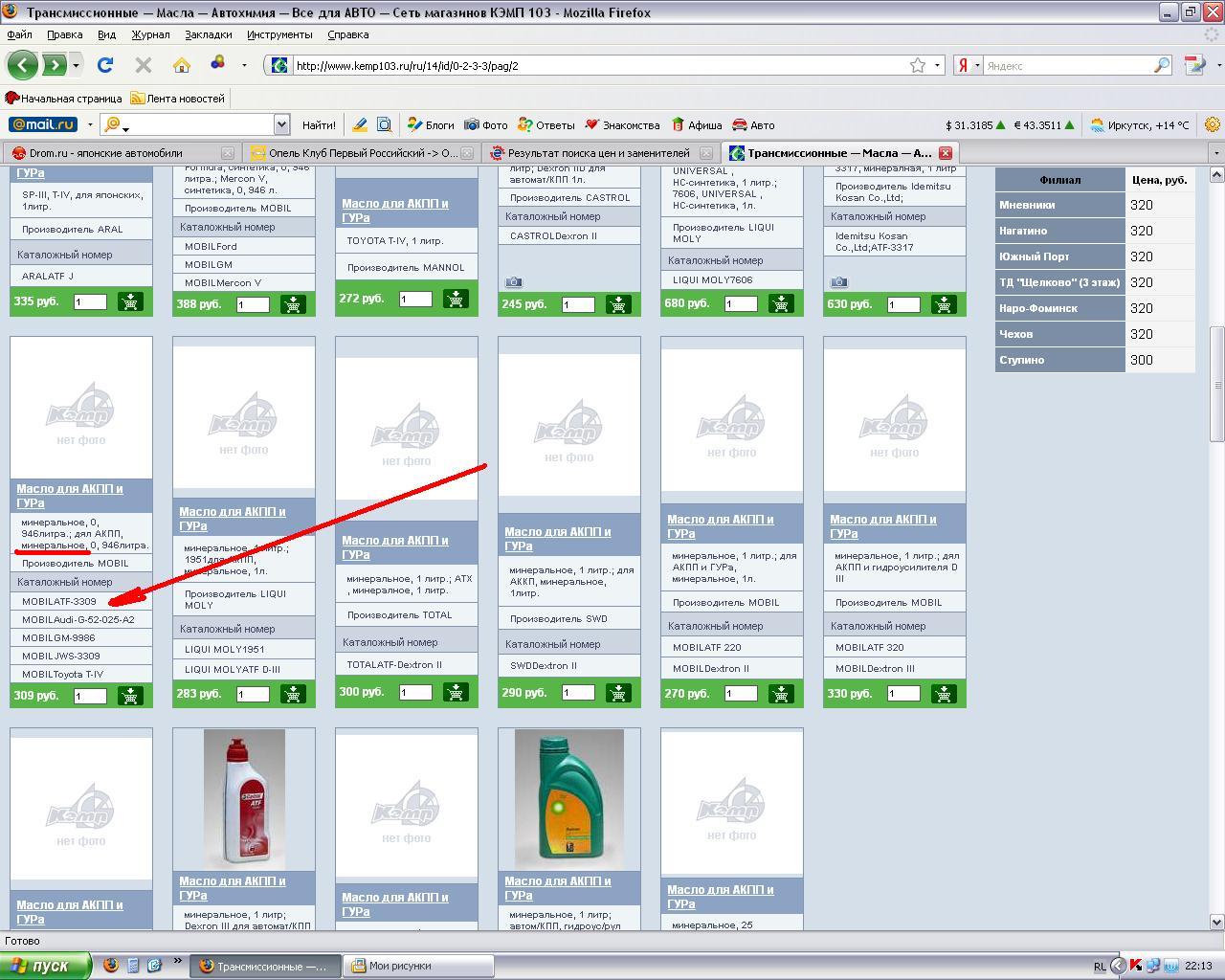Open the Инструменты menu
Viewport: 1225px width, 980px height.
(x=279, y=34)
